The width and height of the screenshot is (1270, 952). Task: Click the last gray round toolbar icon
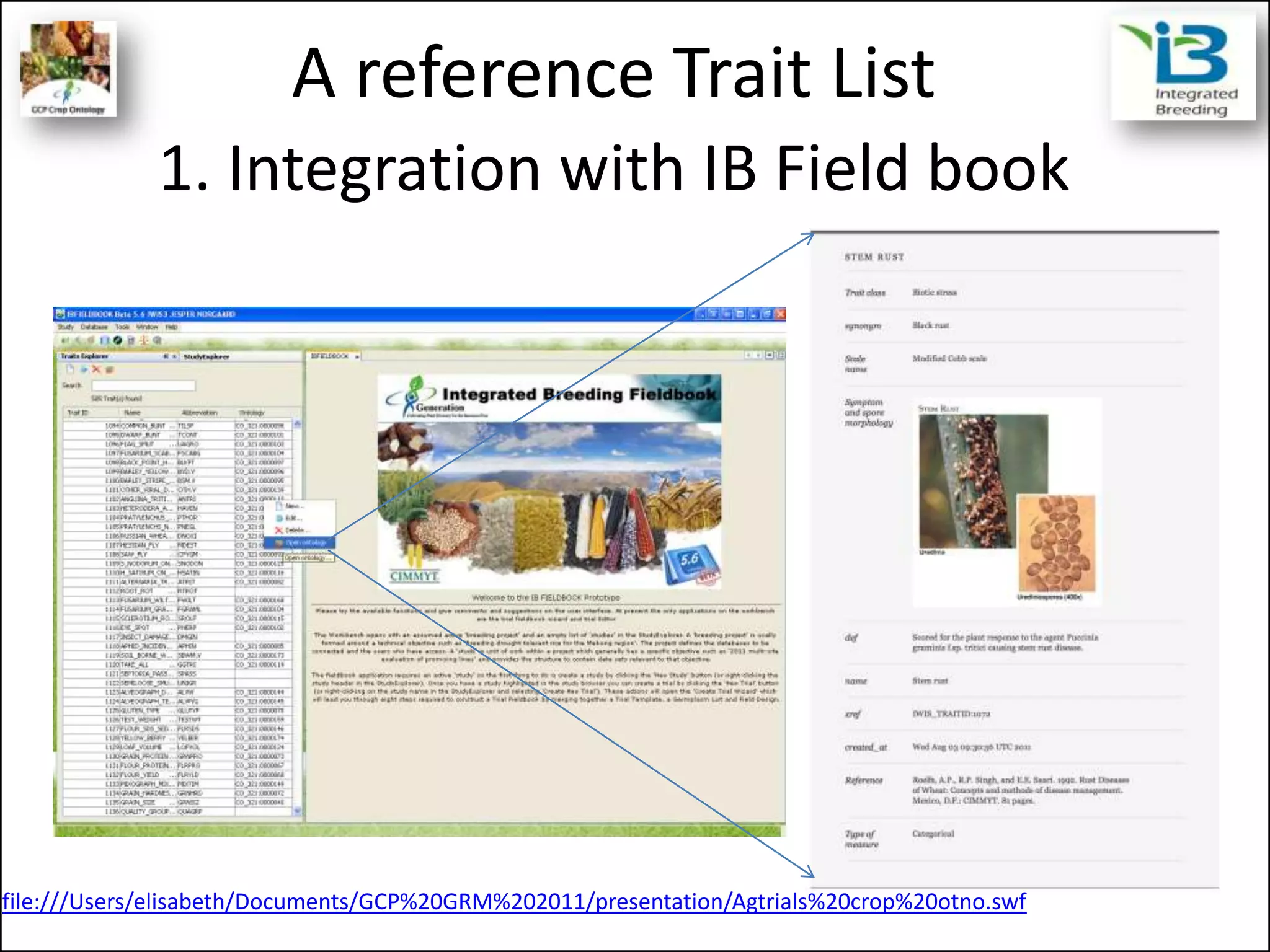tap(158, 340)
